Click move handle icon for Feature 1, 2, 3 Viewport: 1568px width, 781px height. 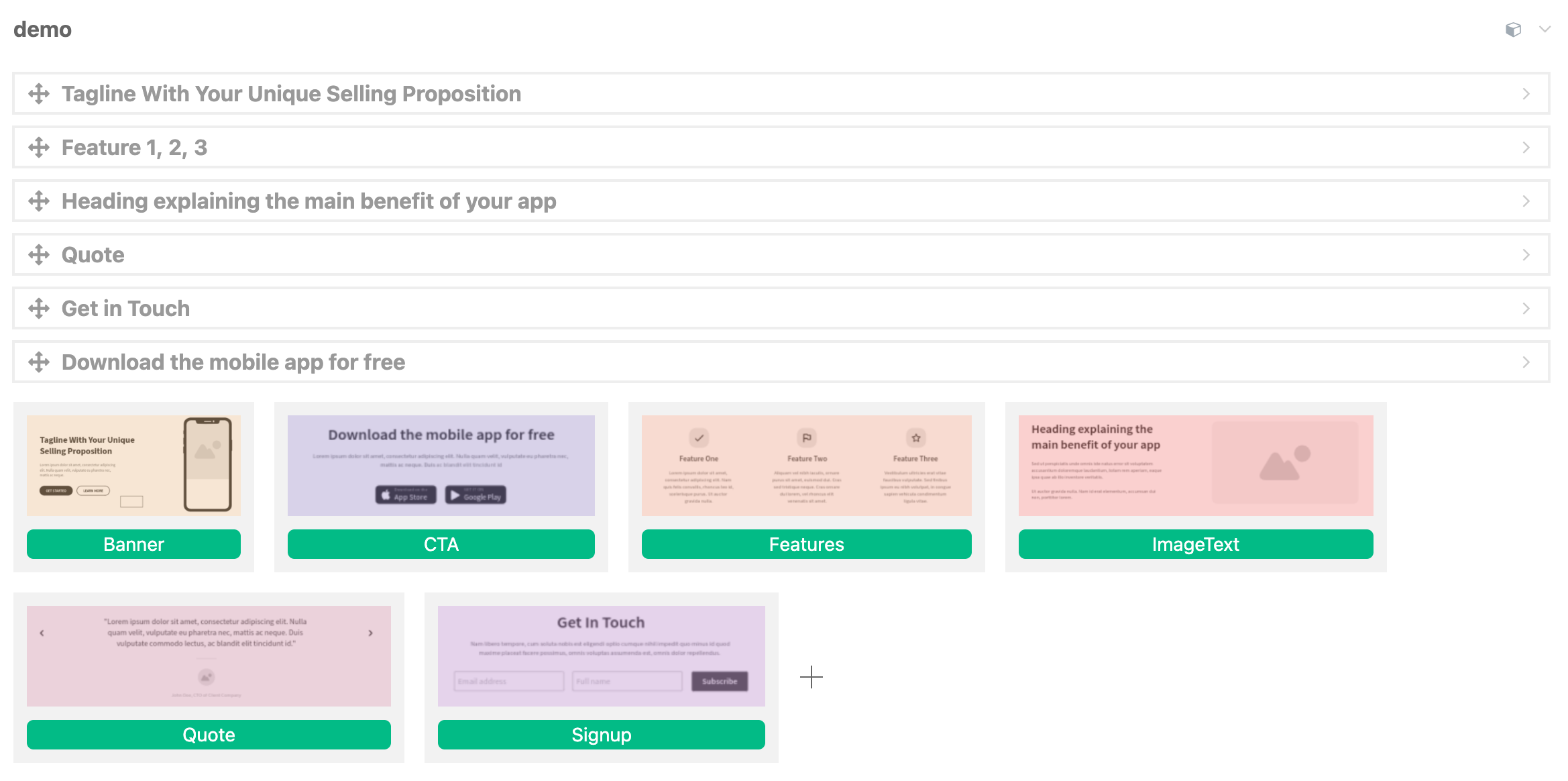tap(39, 148)
